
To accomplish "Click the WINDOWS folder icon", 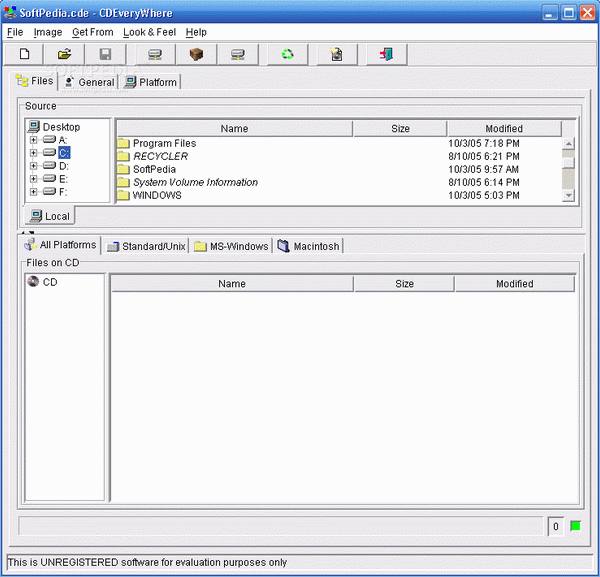I will (123, 195).
